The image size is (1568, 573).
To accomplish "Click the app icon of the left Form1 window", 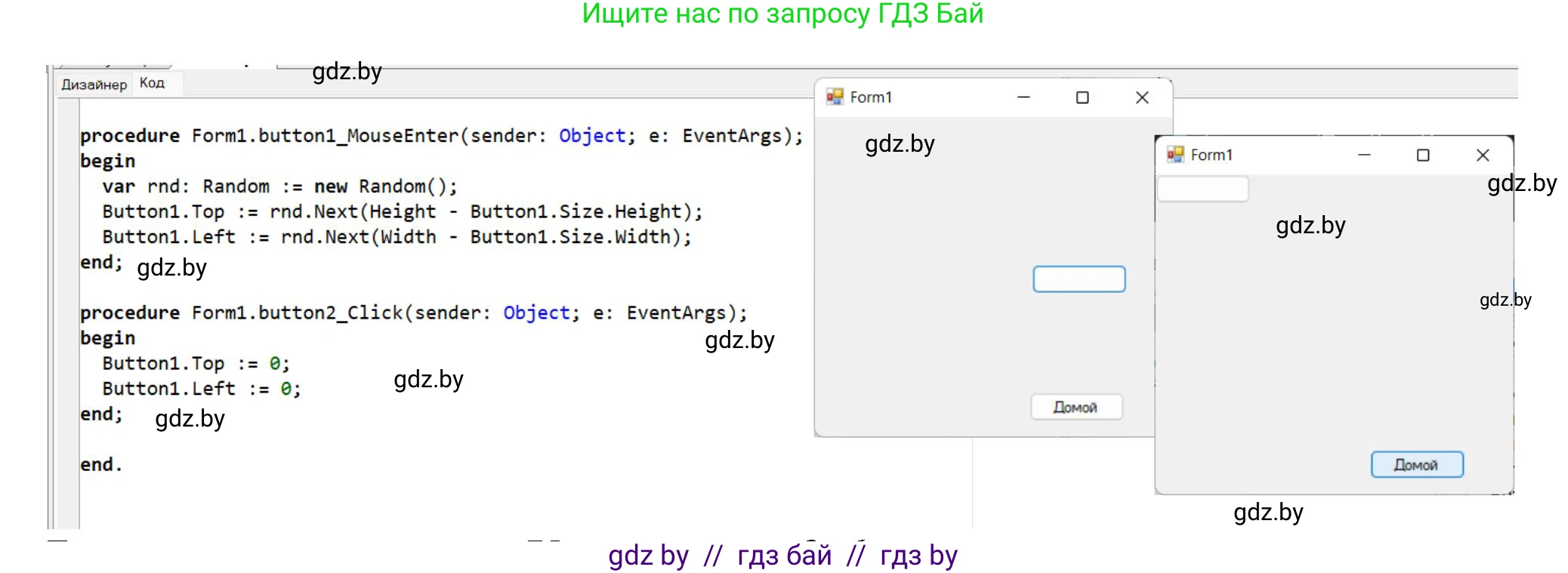I will click(x=834, y=97).
